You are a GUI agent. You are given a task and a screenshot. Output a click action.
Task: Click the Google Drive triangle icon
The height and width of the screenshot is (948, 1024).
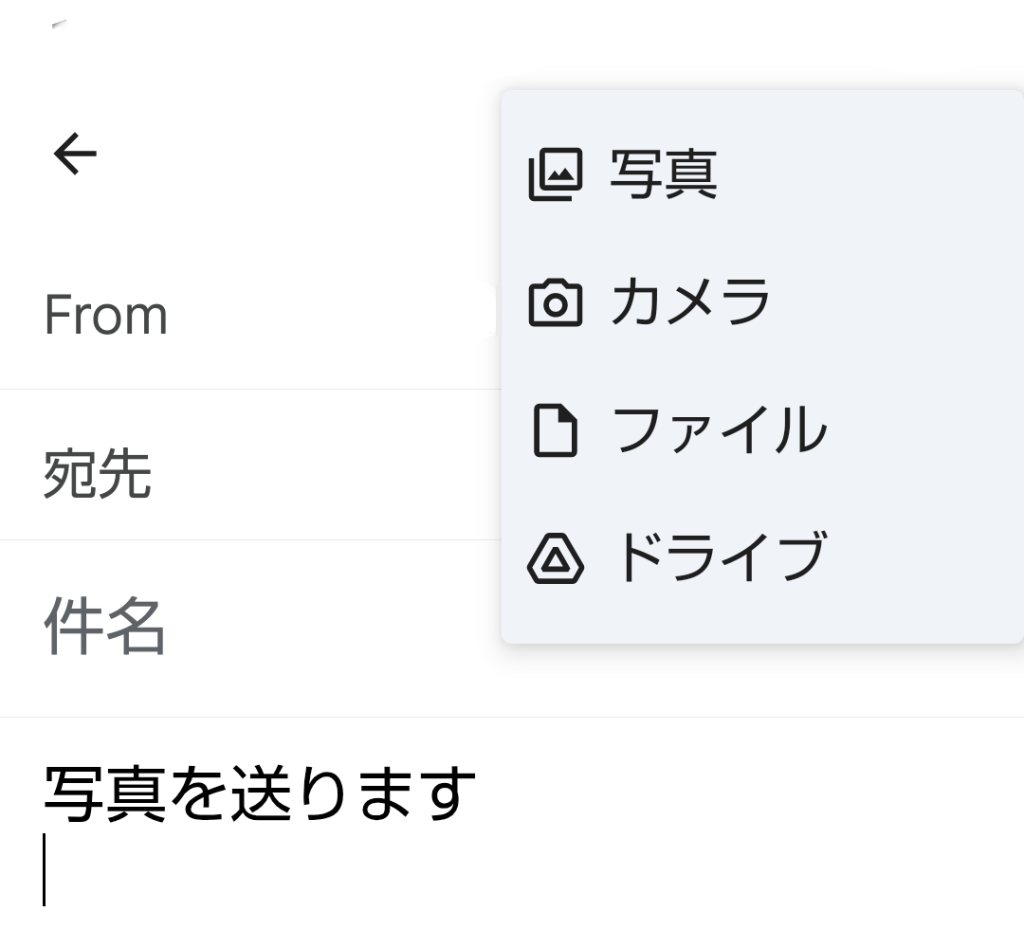(554, 558)
